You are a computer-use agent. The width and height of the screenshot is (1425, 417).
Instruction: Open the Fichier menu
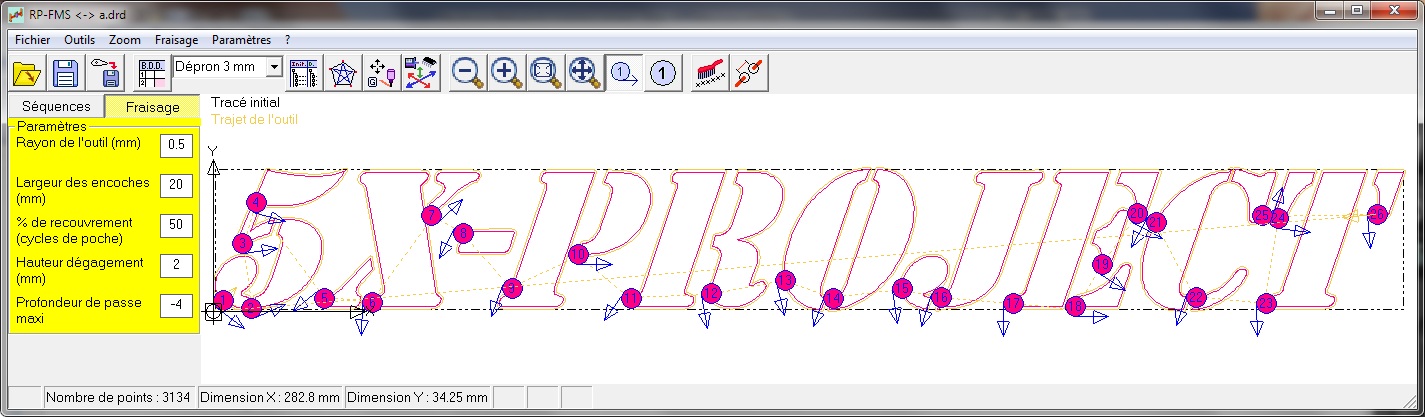pyautogui.click(x=33, y=40)
